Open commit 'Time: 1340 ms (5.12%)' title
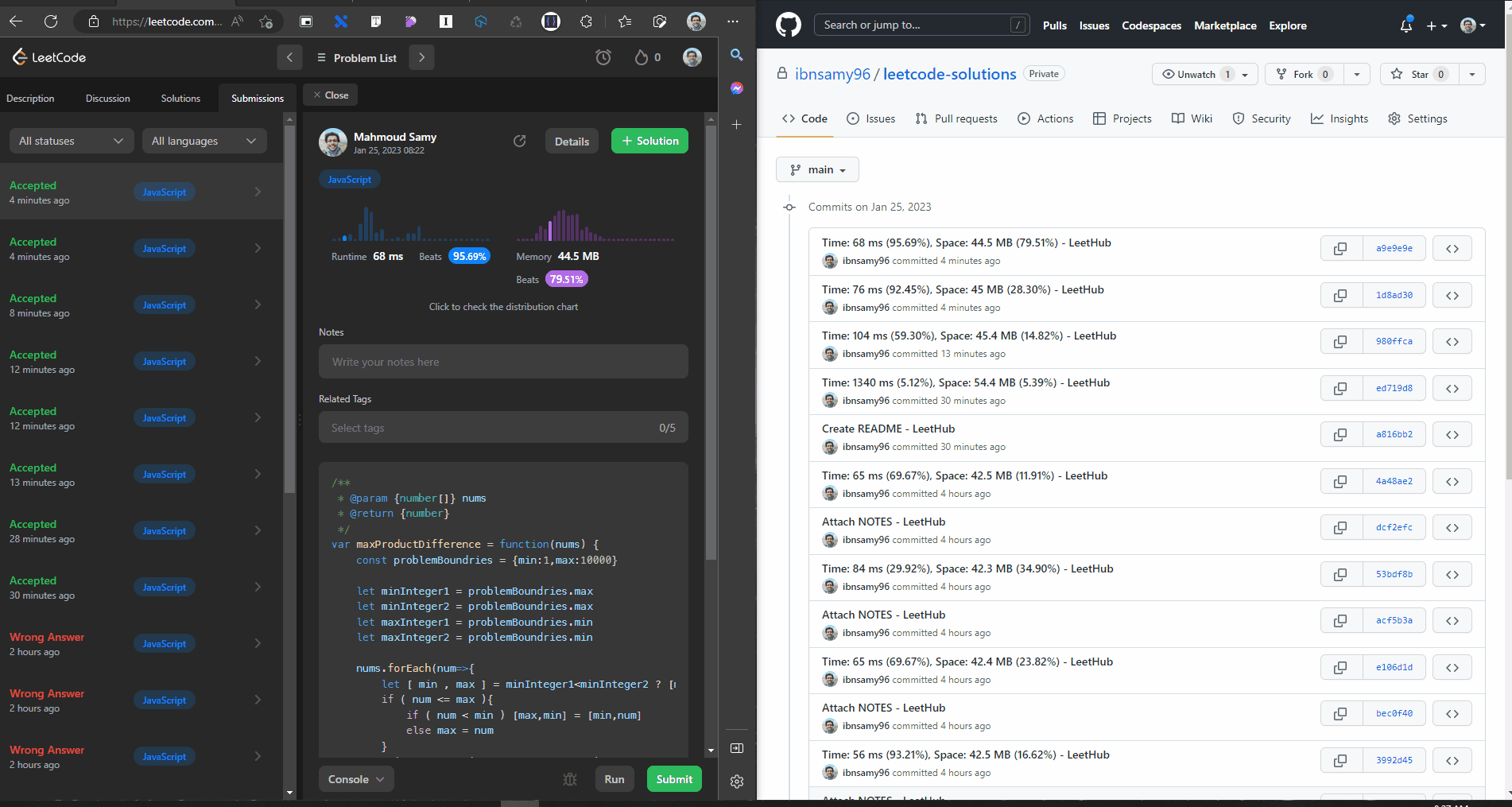 [966, 382]
